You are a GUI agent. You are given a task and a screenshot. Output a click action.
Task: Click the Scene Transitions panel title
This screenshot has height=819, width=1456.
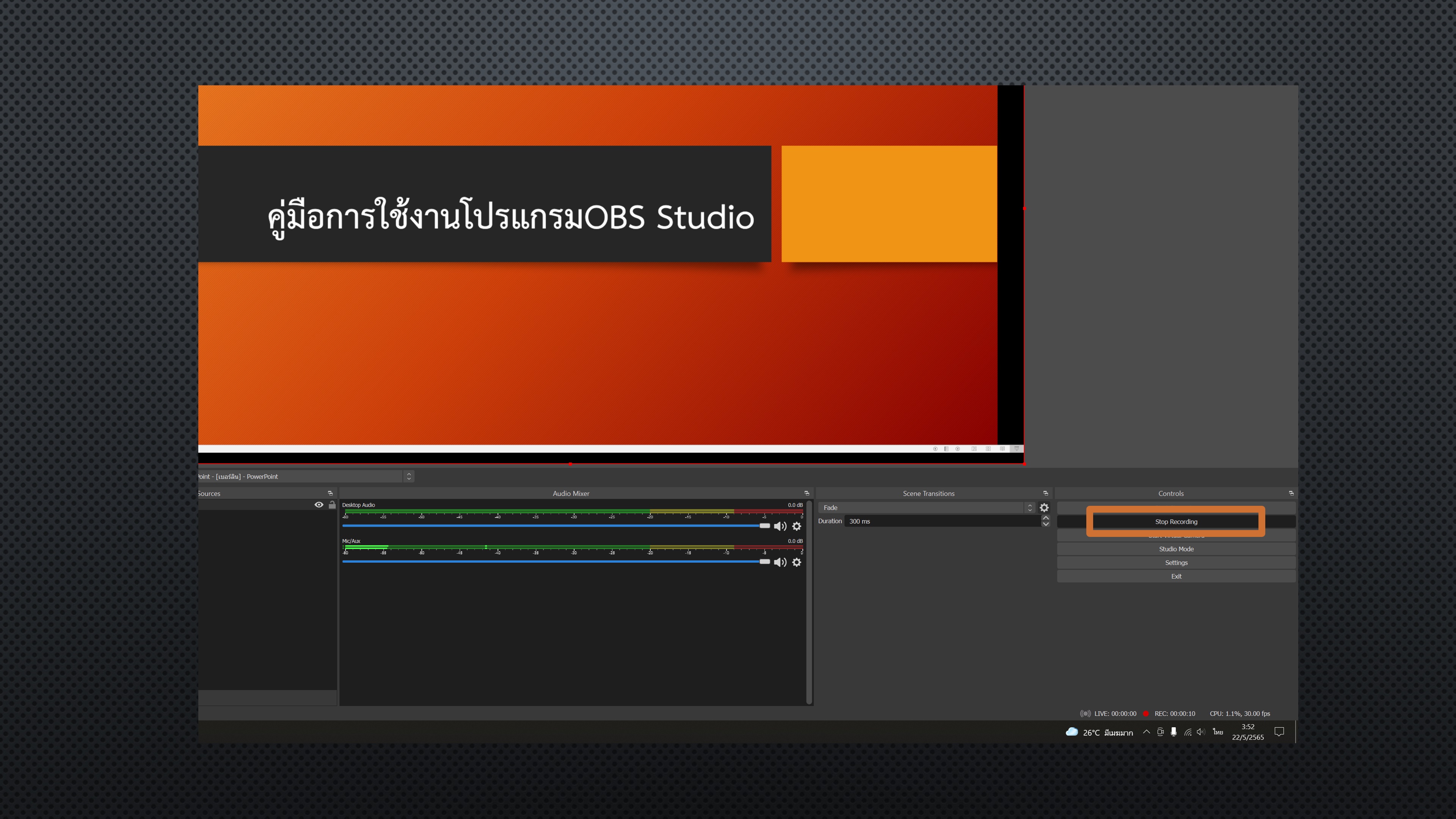pyautogui.click(x=929, y=493)
